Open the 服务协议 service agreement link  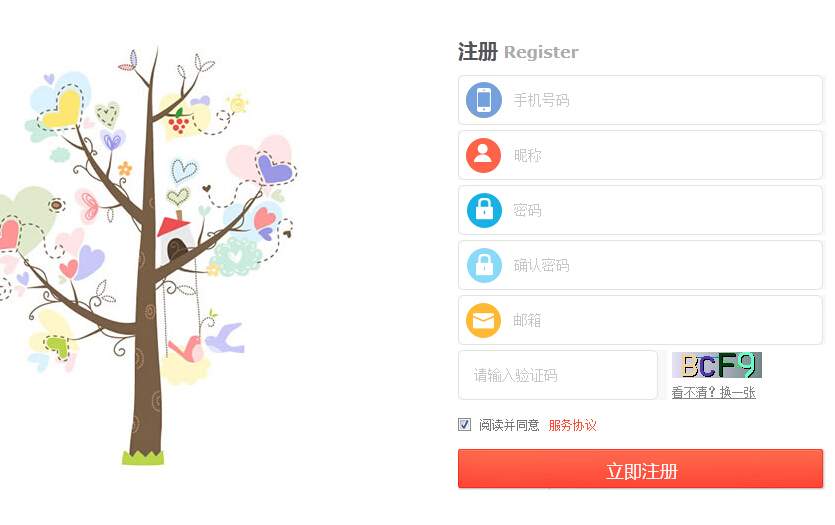pos(572,425)
